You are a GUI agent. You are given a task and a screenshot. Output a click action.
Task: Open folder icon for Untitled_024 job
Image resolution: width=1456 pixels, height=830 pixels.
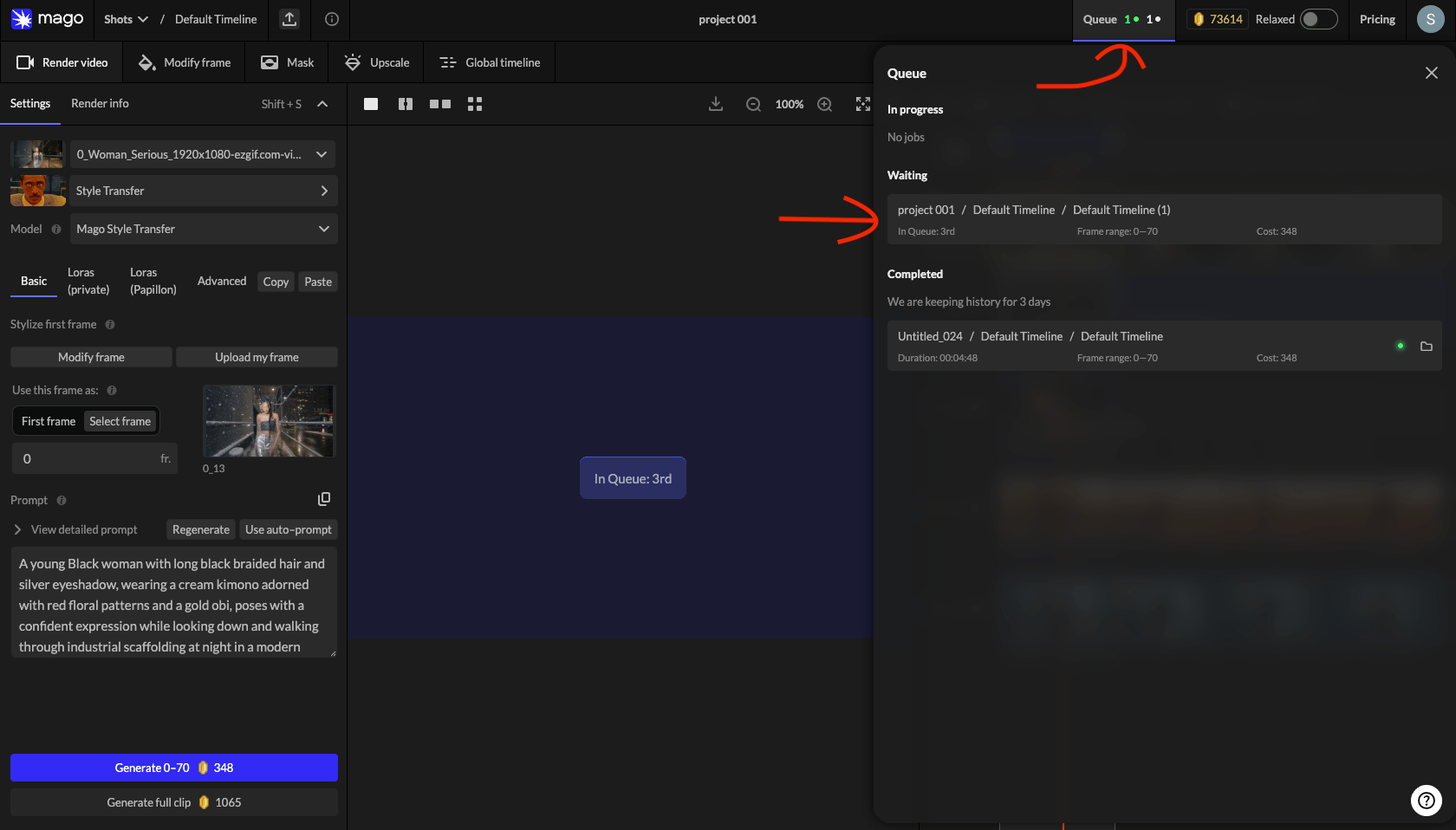point(1427,346)
